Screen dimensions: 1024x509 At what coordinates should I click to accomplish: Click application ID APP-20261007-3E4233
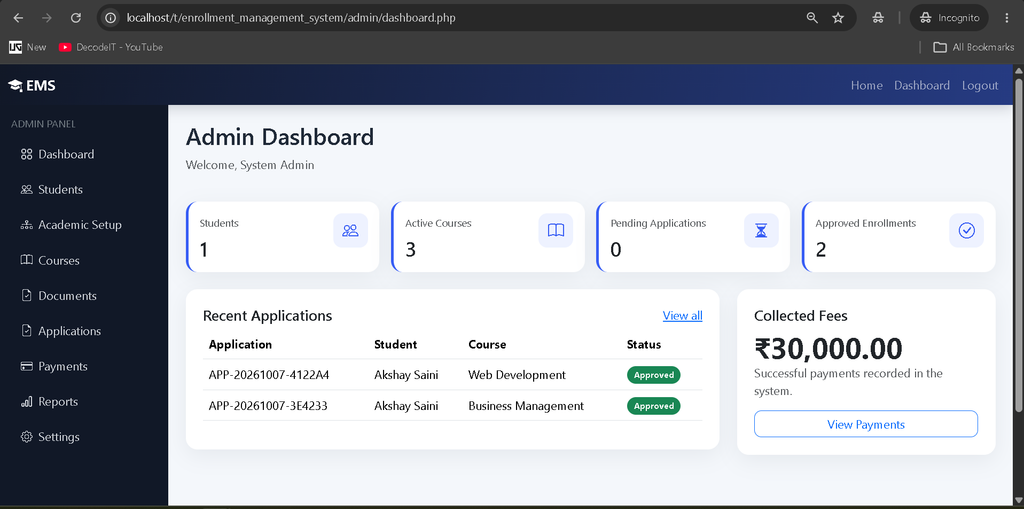click(x=268, y=406)
